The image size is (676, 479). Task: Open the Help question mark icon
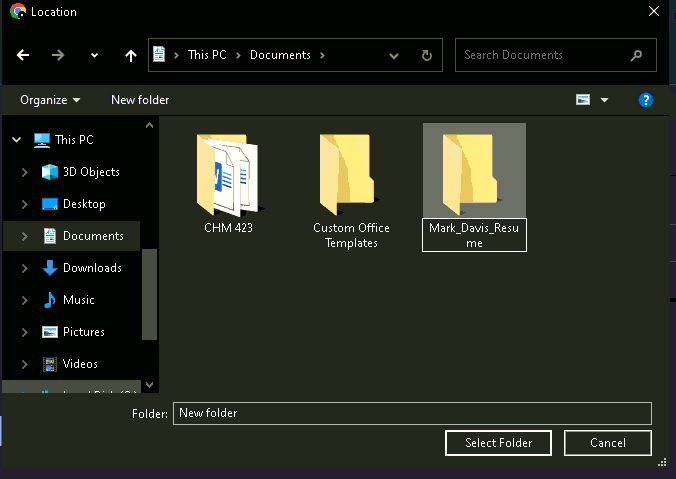[646, 100]
